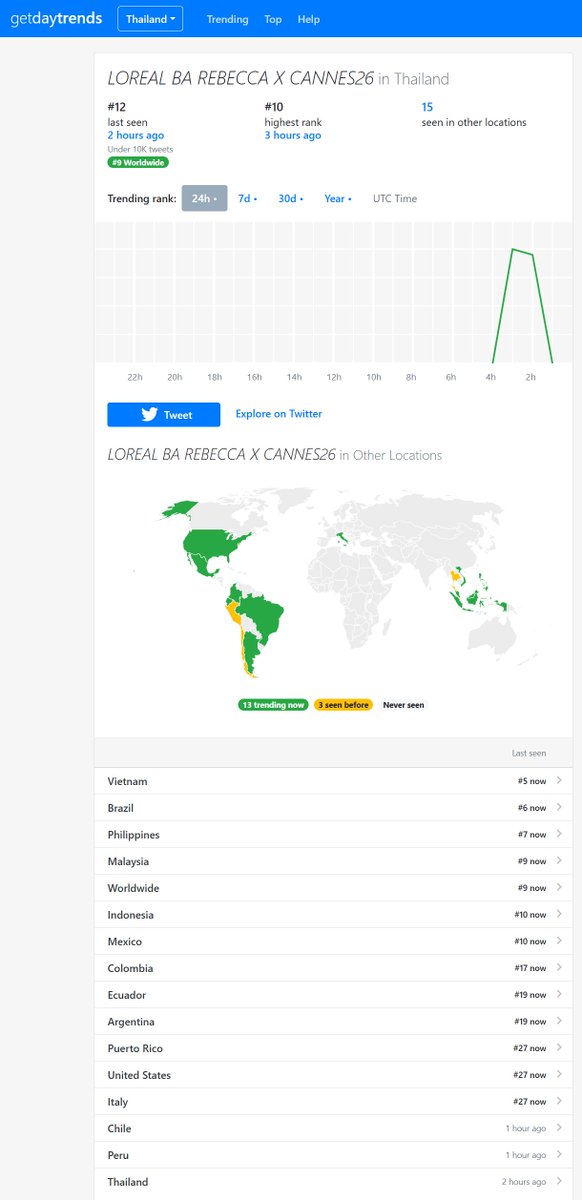This screenshot has width=582, height=1200.
Task: Open the Italy location row
Action: (x=334, y=1102)
